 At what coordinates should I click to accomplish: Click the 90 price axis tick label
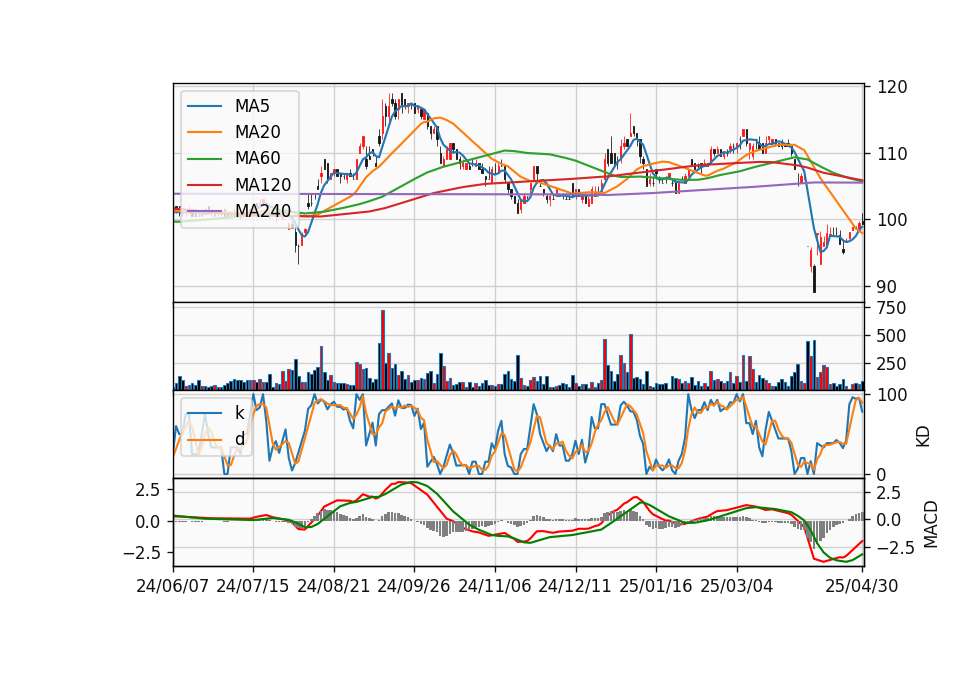(x=887, y=287)
